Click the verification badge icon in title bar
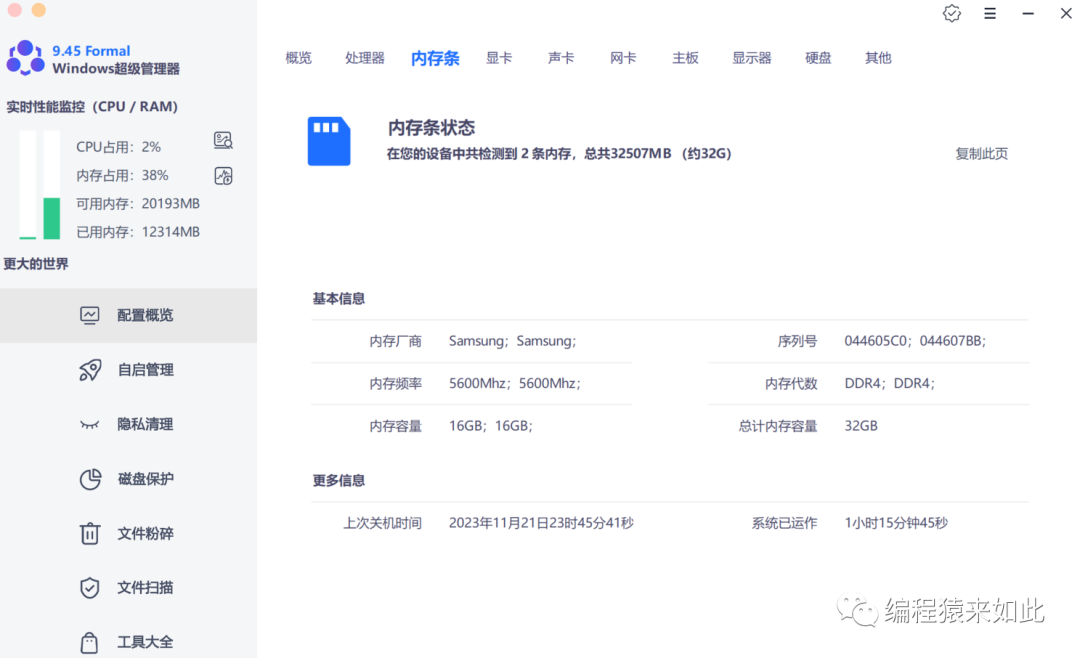 click(x=952, y=13)
